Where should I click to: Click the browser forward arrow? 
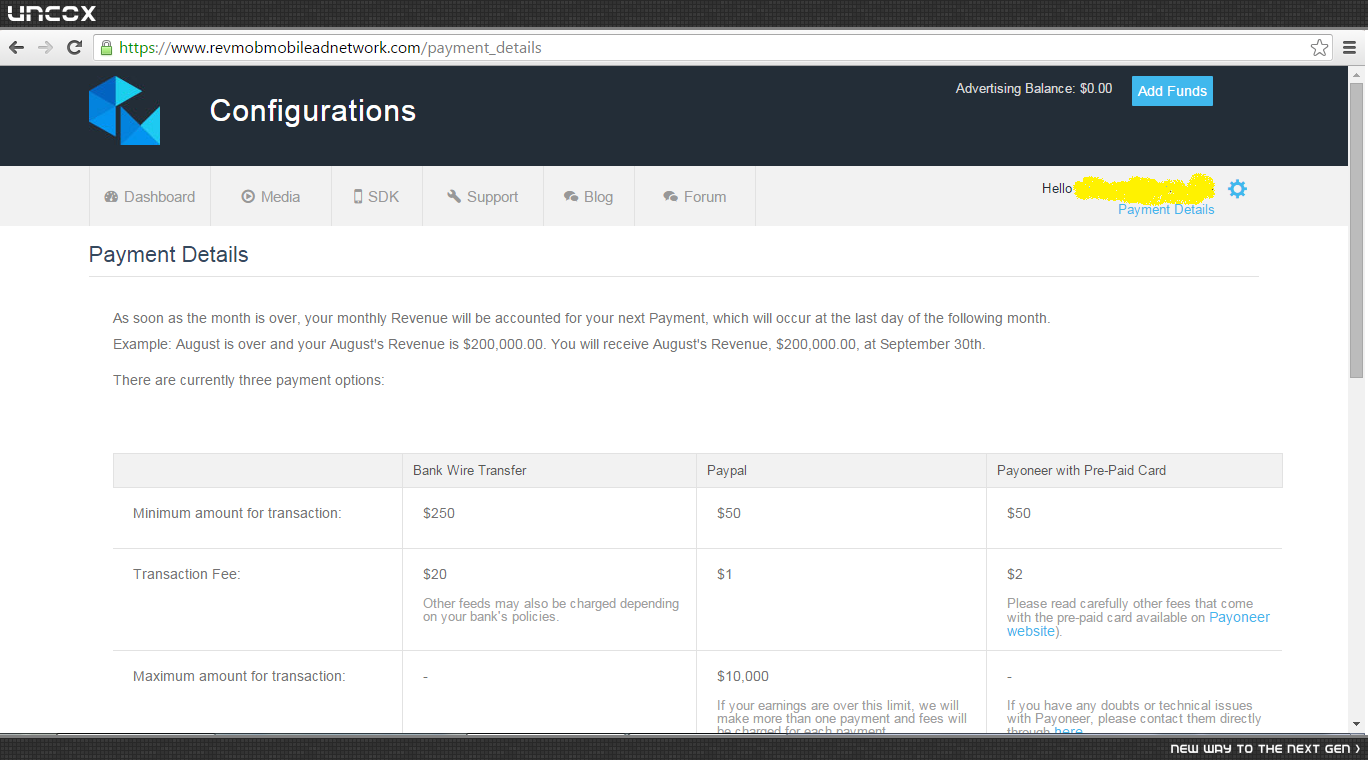pos(45,48)
